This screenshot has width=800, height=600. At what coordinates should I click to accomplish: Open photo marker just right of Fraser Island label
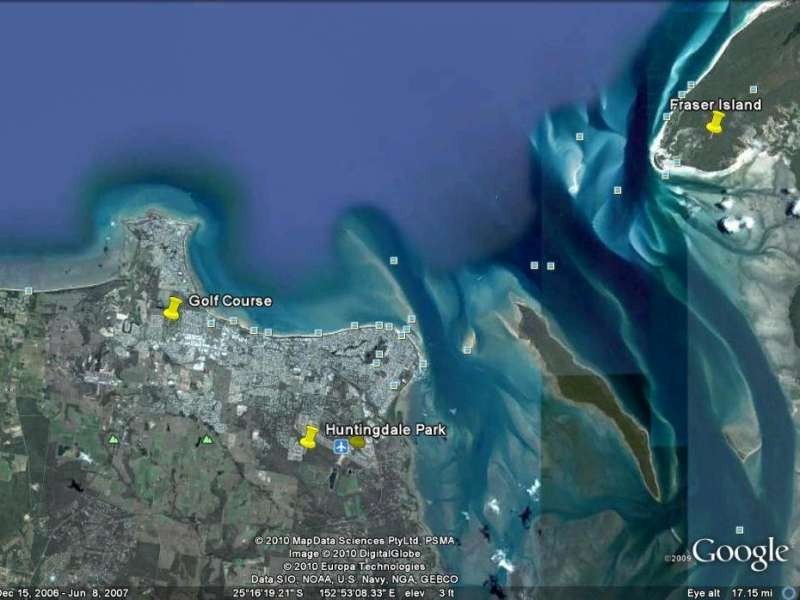point(755,89)
